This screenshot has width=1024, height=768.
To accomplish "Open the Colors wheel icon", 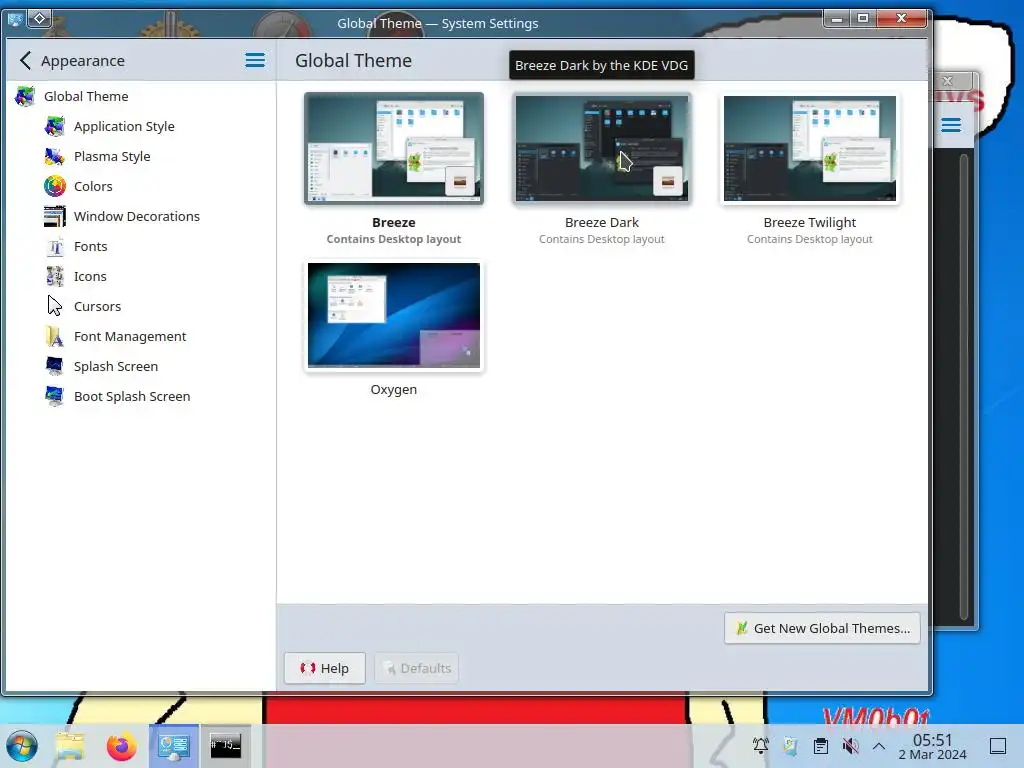I will click(55, 187).
